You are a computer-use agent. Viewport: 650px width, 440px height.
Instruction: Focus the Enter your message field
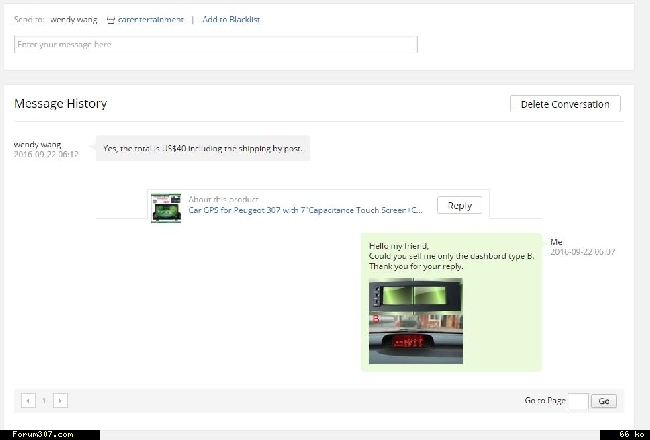click(215, 45)
